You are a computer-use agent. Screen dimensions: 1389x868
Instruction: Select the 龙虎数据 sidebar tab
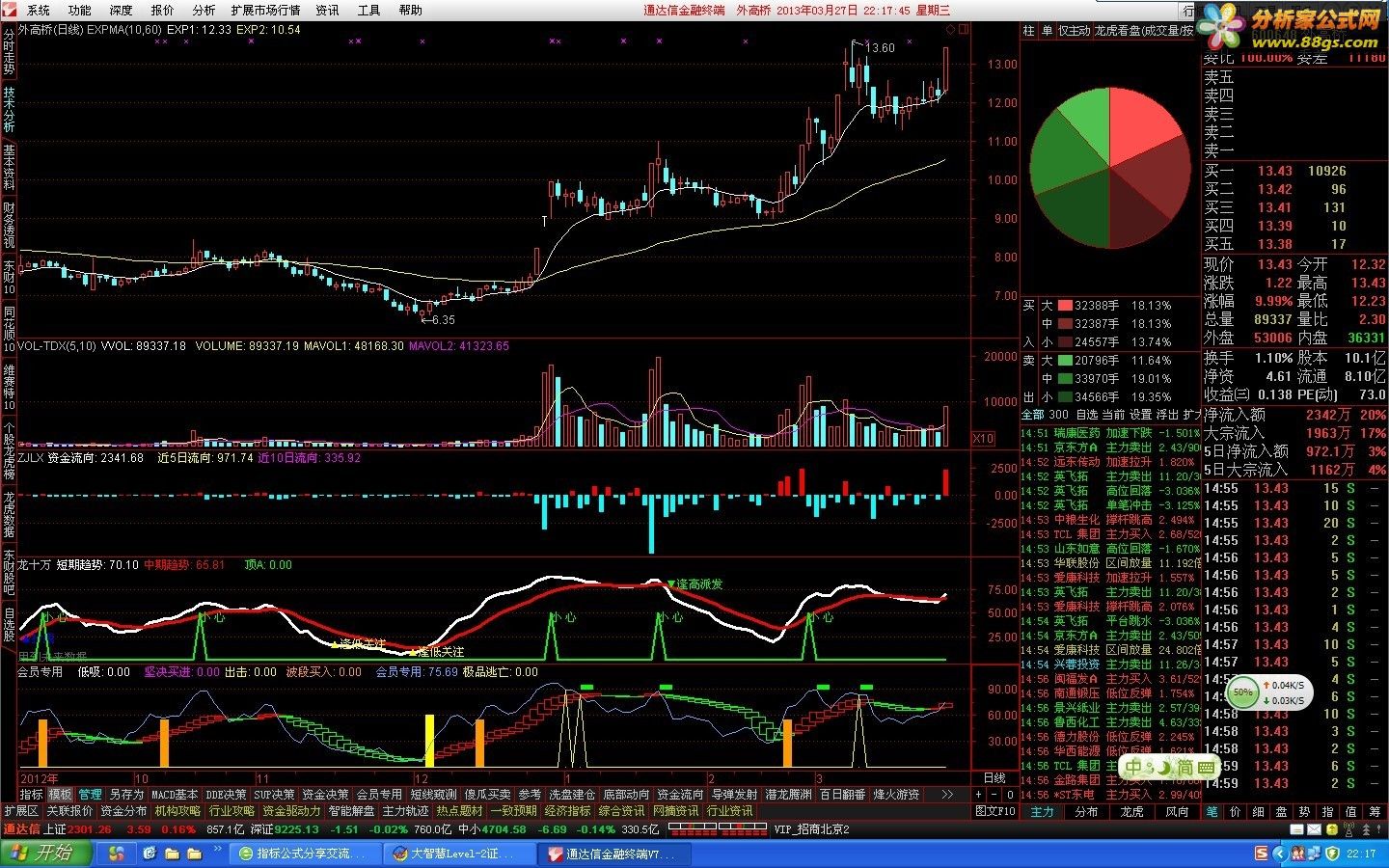pyautogui.click(x=9, y=514)
